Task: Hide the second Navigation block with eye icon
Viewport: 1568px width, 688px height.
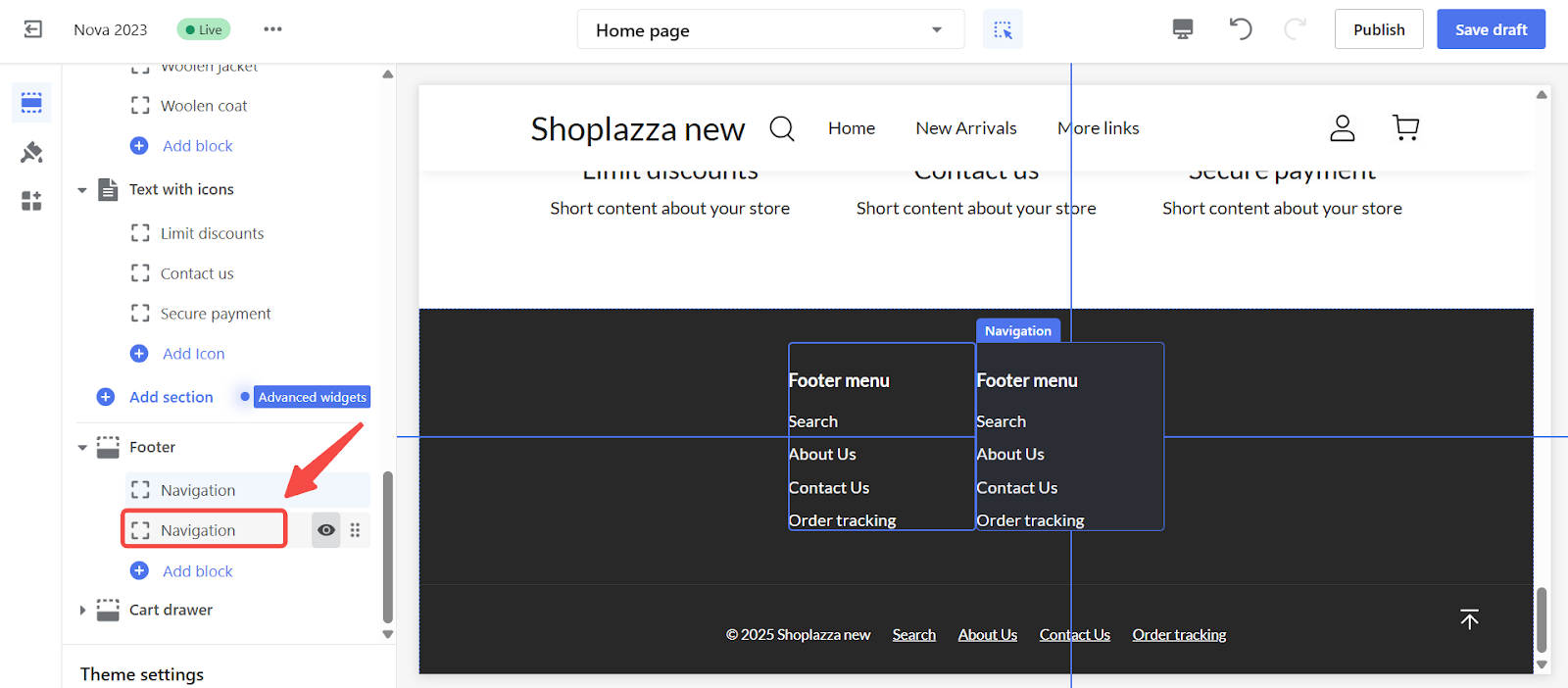Action: (326, 530)
